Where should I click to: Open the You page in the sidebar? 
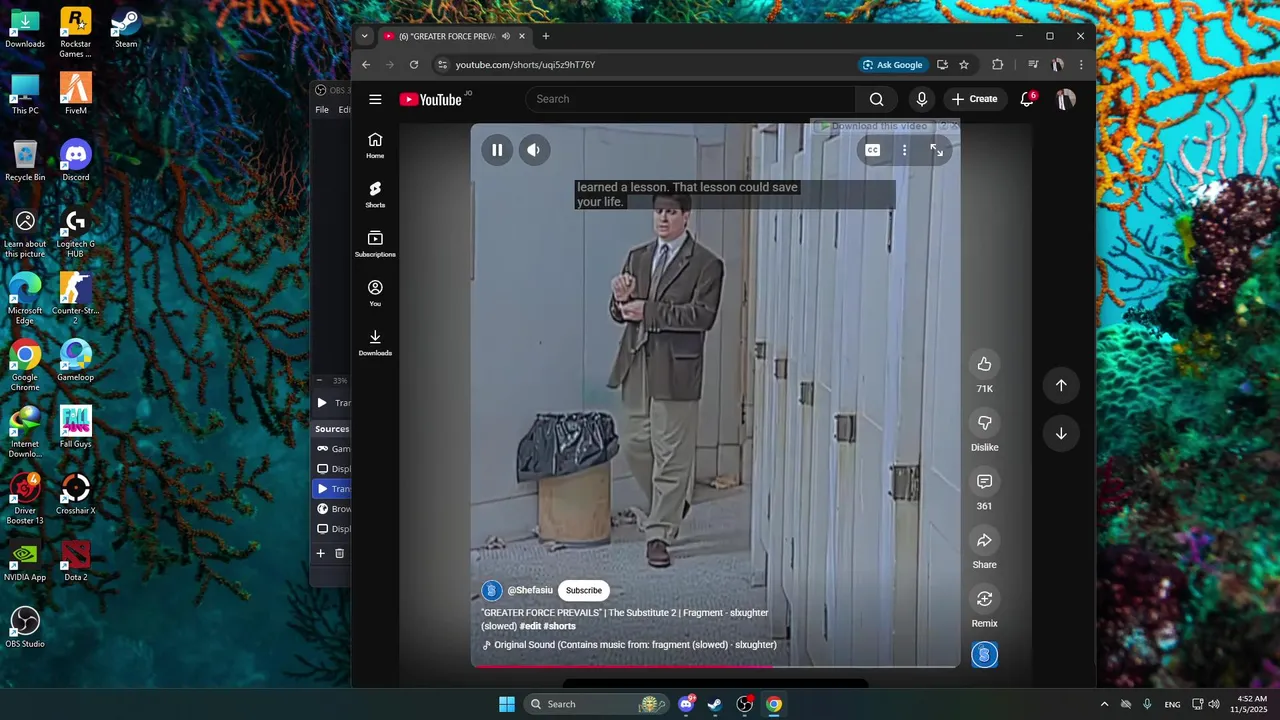(375, 293)
